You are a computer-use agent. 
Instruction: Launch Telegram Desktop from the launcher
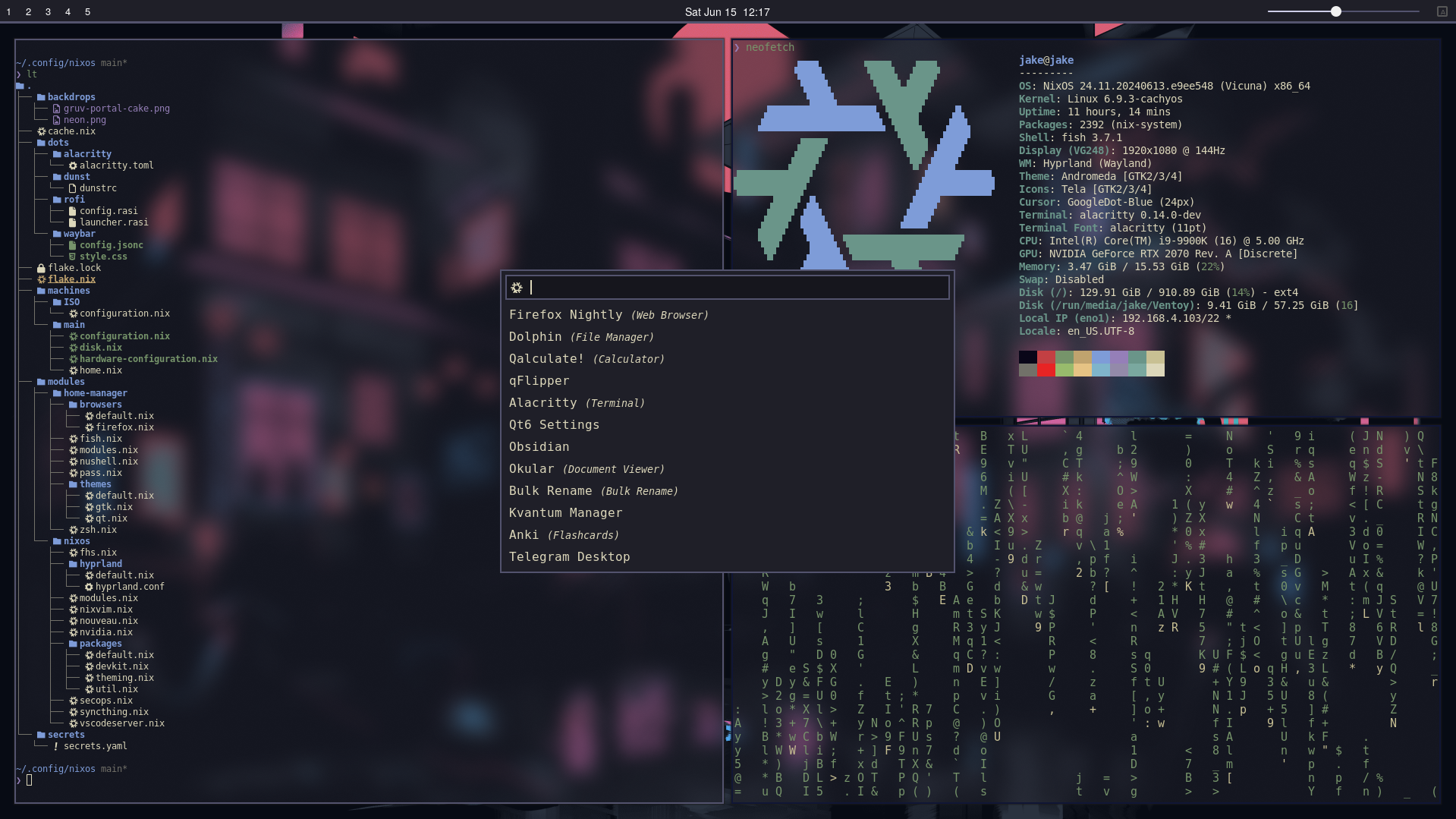727,556
